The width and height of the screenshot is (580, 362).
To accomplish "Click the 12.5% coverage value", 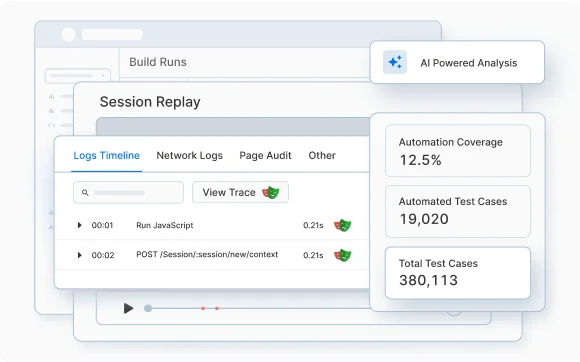I will coord(420,160).
